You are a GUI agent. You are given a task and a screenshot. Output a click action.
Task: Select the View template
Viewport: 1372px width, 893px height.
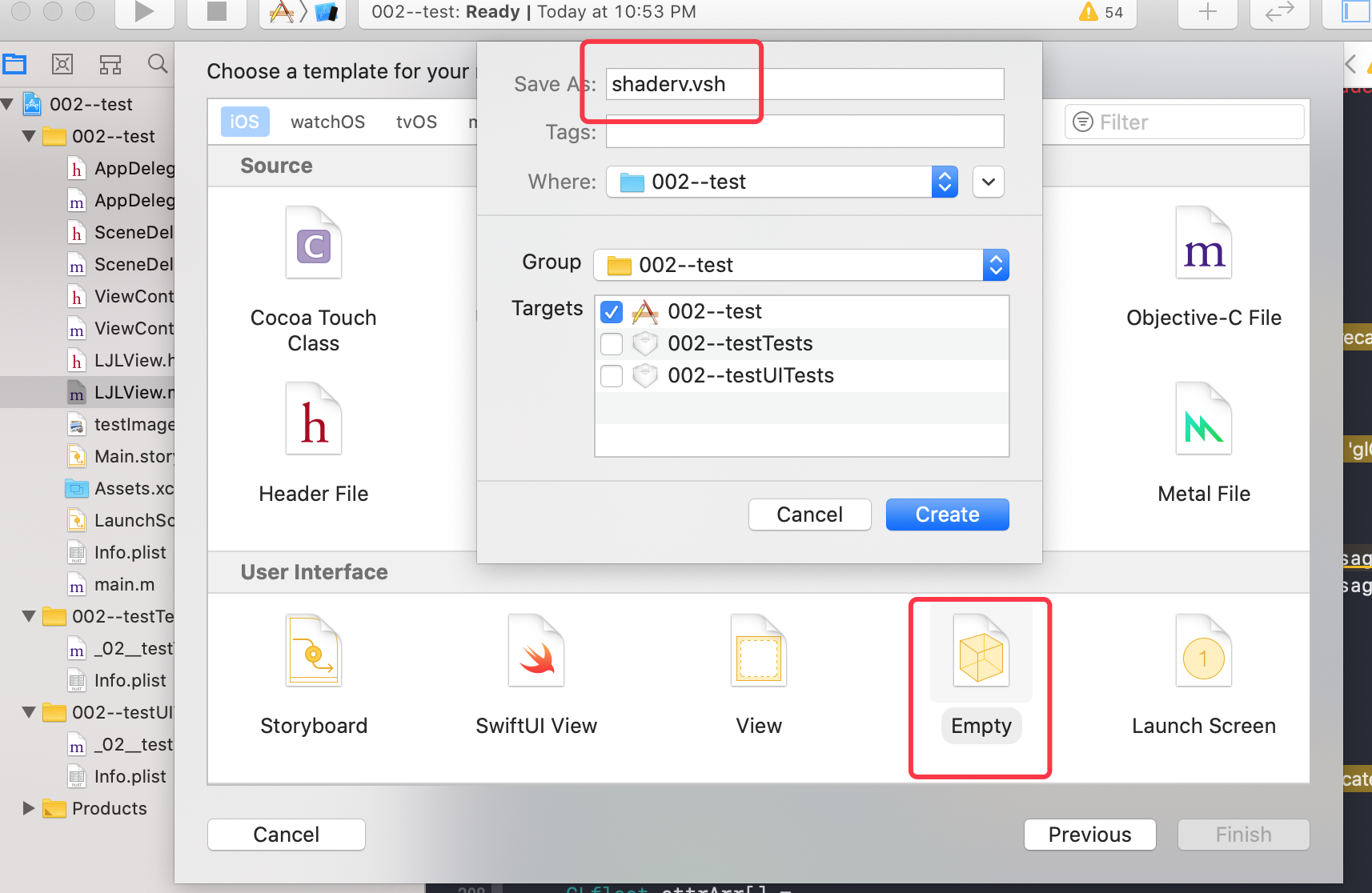pyautogui.click(x=759, y=675)
